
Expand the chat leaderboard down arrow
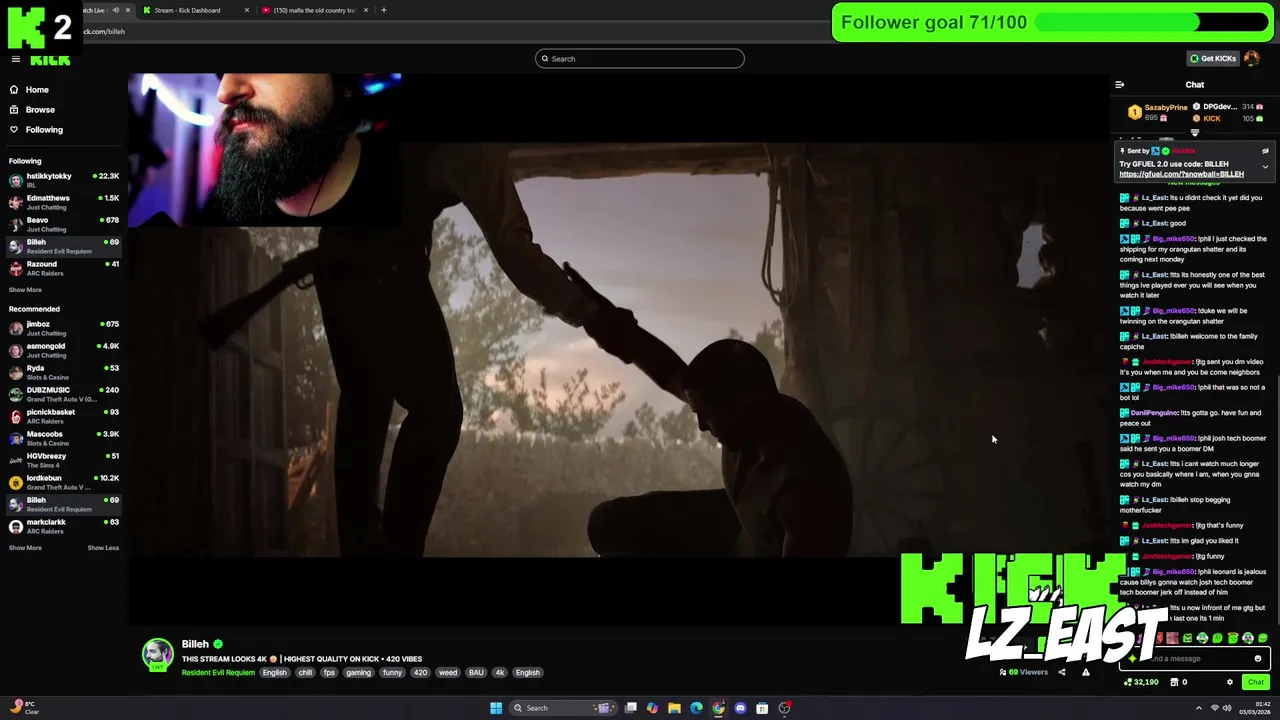[x=1195, y=133]
